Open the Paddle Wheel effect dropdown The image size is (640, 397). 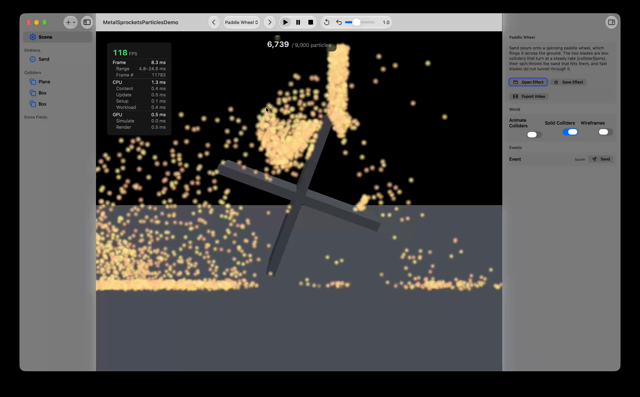[241, 22]
